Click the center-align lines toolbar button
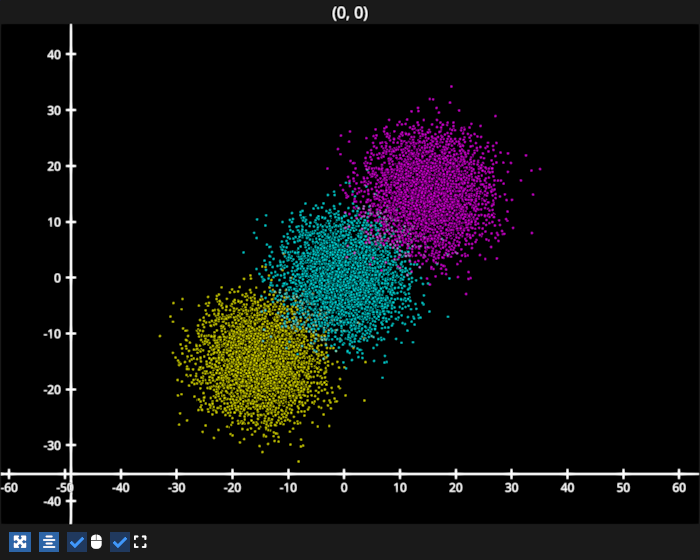The image size is (700, 560). pos(49,542)
